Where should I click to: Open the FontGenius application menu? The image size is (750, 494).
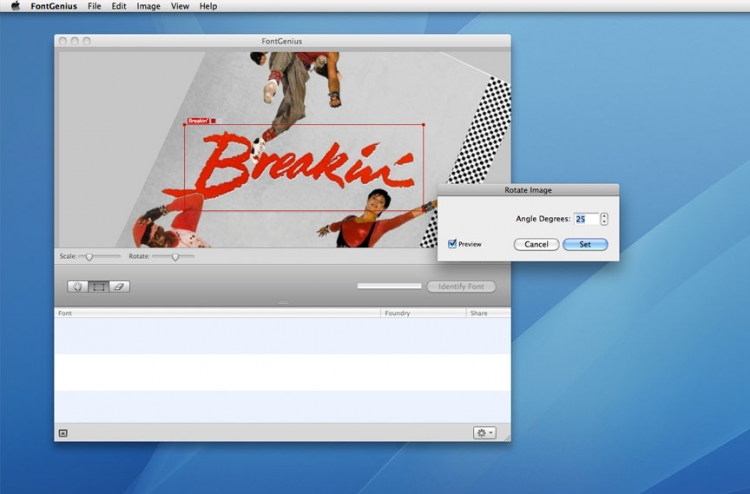(54, 6)
